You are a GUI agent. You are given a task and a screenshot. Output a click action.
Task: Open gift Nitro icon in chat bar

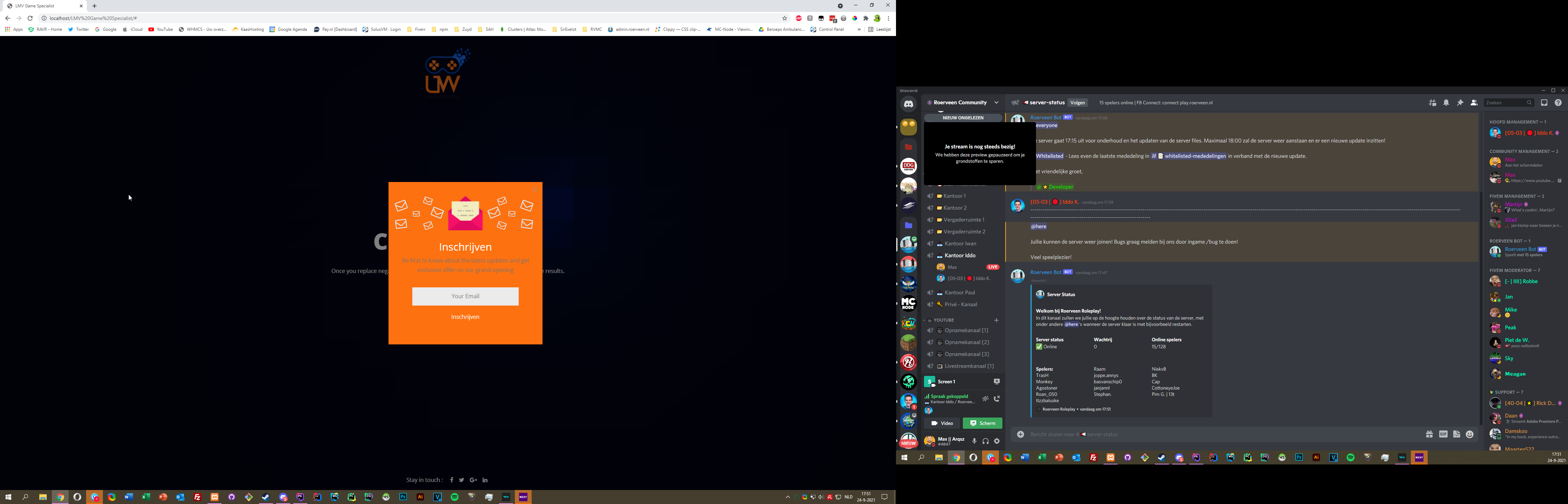point(1429,435)
